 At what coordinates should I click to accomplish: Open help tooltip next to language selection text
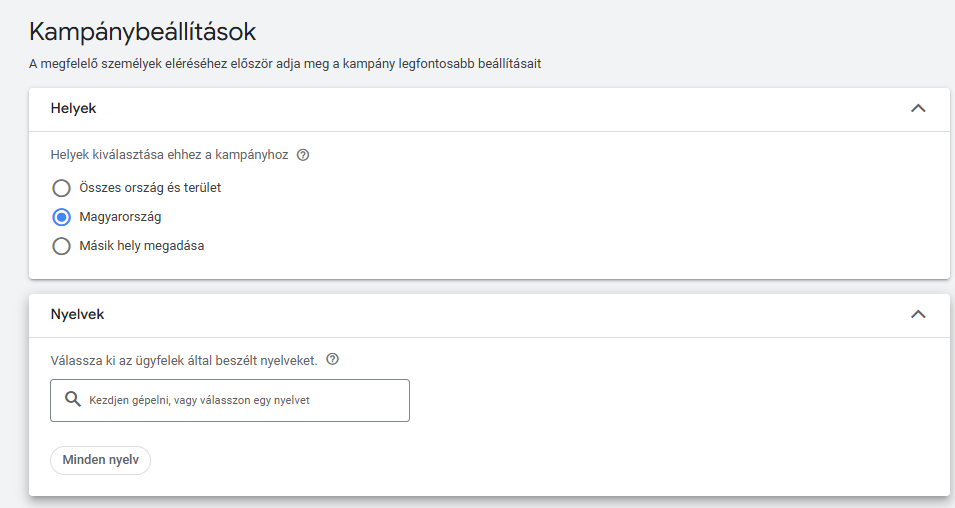click(x=333, y=360)
